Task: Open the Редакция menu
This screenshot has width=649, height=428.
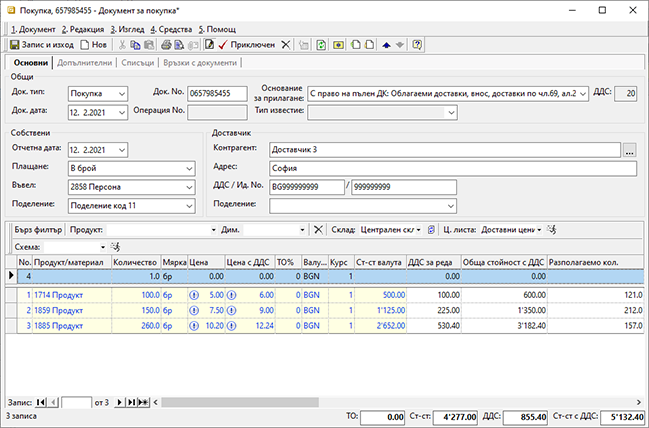Action: point(81,29)
